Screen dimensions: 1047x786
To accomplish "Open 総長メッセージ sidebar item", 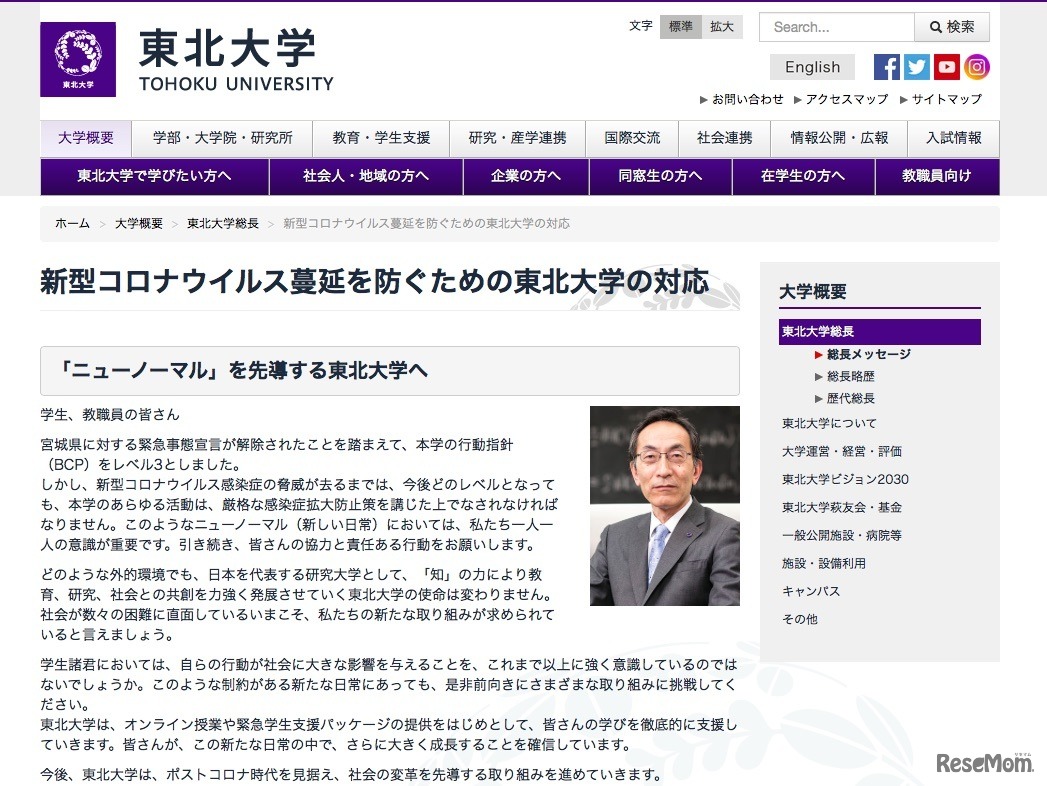I will tap(868, 355).
